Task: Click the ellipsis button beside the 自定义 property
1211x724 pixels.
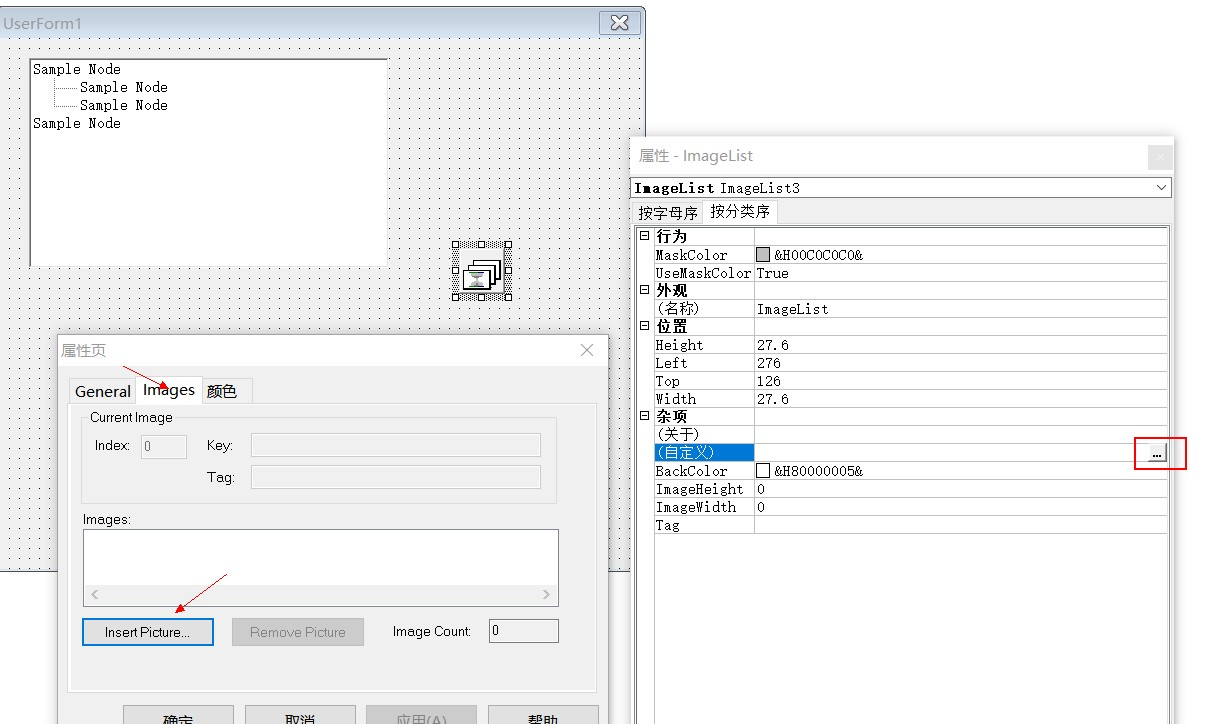Action: 1159,452
